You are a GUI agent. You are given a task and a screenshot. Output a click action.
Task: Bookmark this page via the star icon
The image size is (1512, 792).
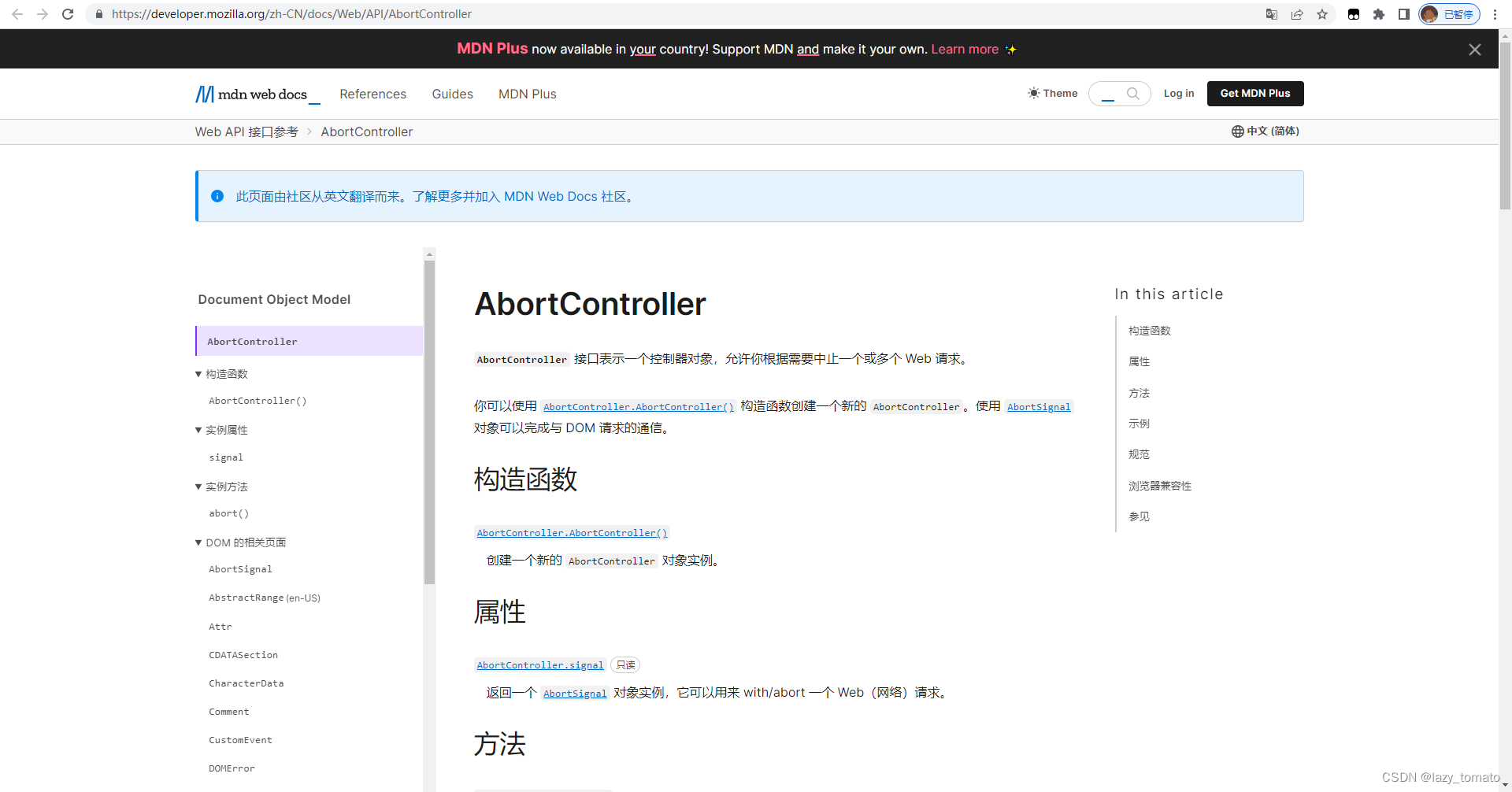tap(1322, 13)
